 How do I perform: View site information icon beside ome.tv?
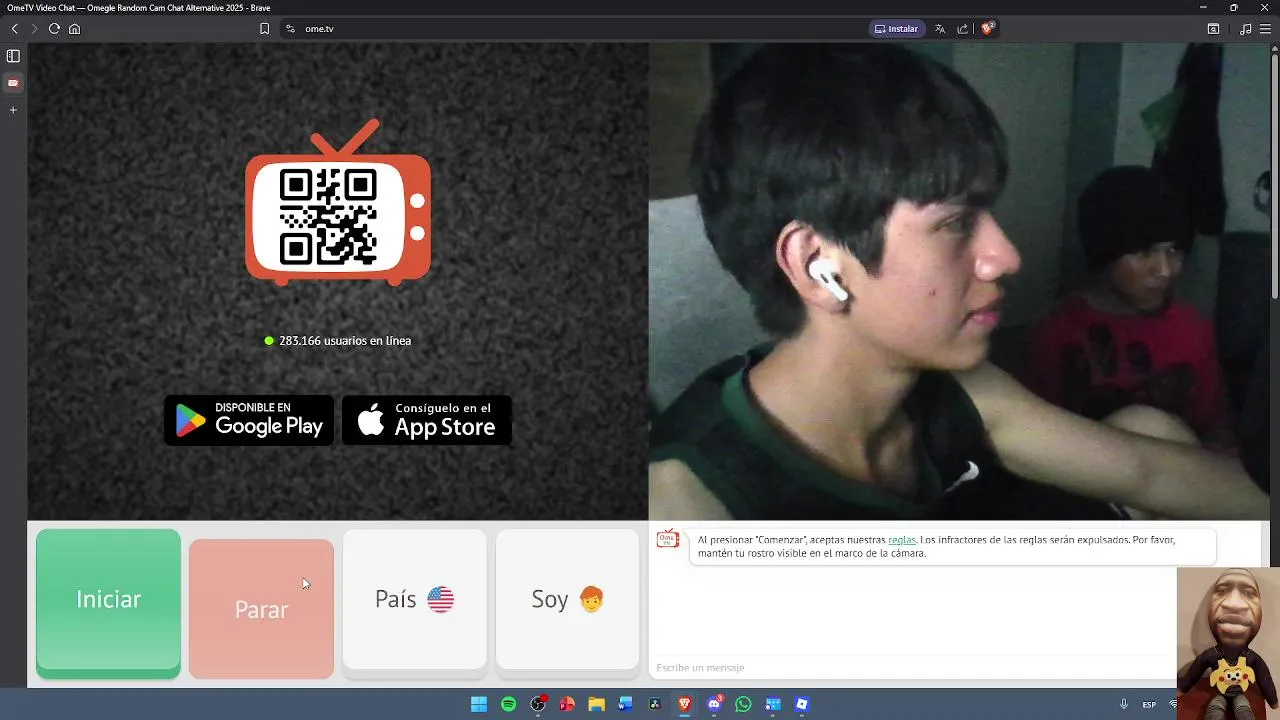click(291, 29)
